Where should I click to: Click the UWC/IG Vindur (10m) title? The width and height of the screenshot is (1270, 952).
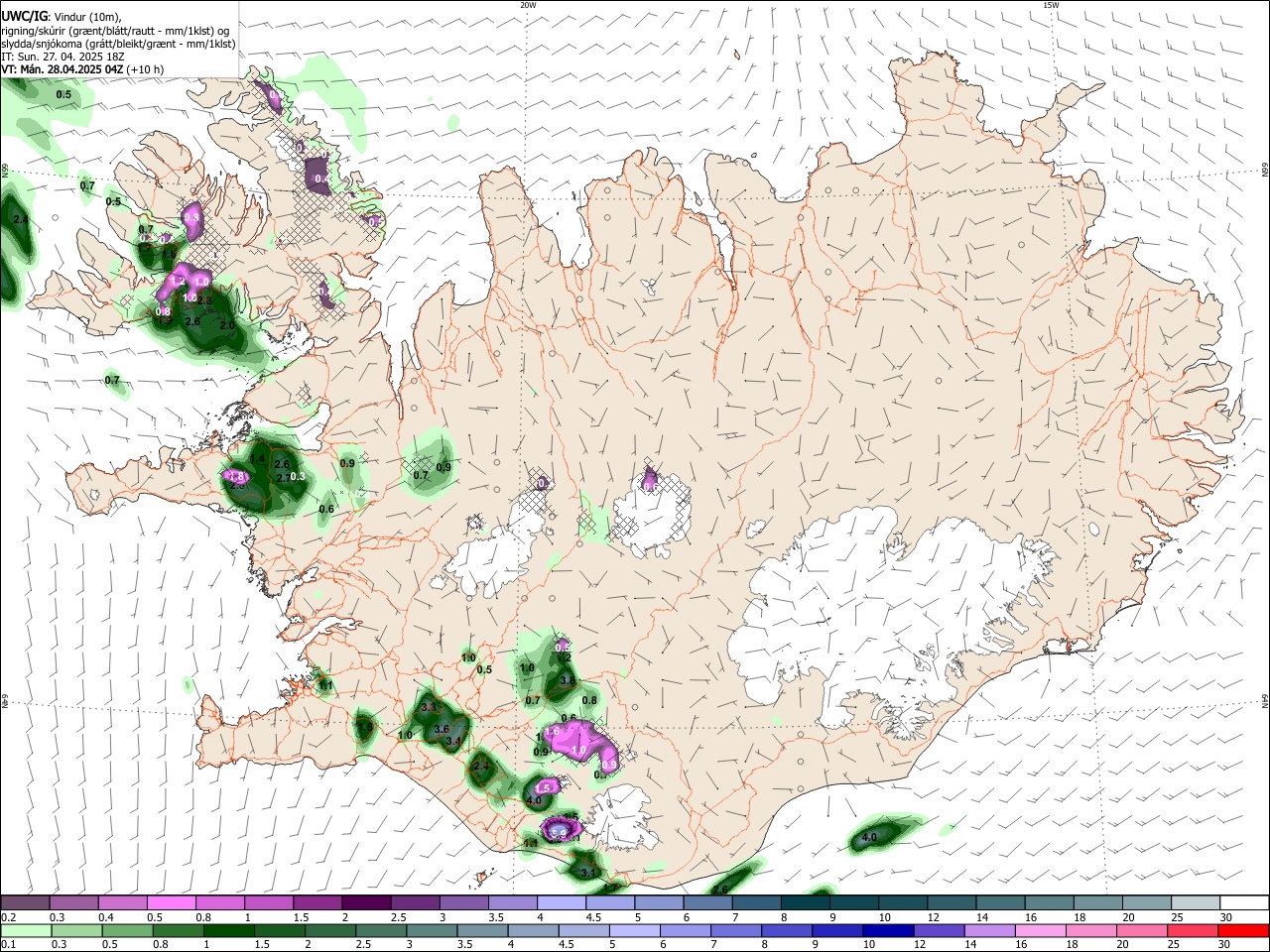point(62,17)
